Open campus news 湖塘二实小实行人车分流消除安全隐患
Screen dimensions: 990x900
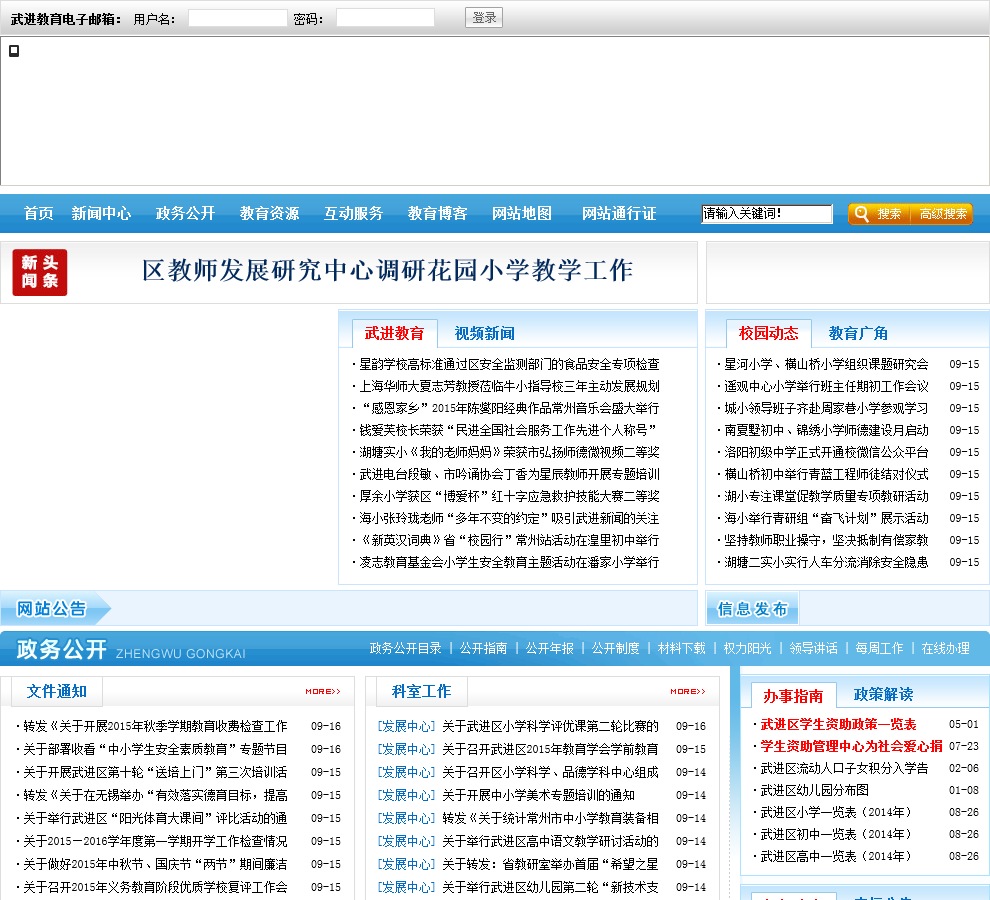826,562
